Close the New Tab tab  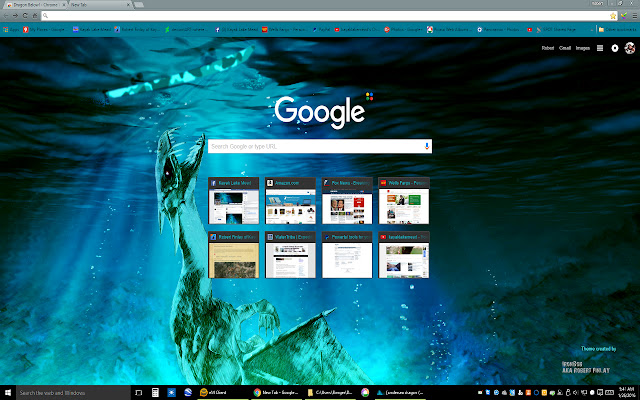click(x=128, y=5)
